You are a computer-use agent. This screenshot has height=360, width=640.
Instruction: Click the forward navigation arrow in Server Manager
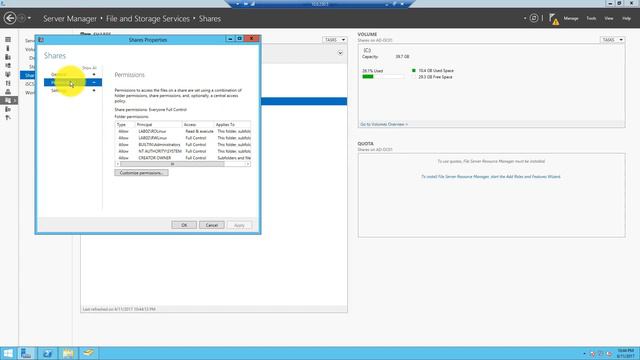click(x=22, y=18)
